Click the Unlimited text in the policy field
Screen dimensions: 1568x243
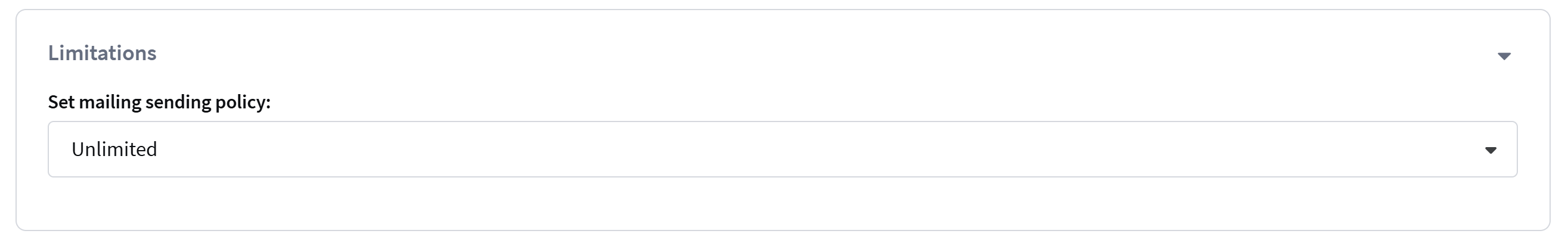coord(114,149)
